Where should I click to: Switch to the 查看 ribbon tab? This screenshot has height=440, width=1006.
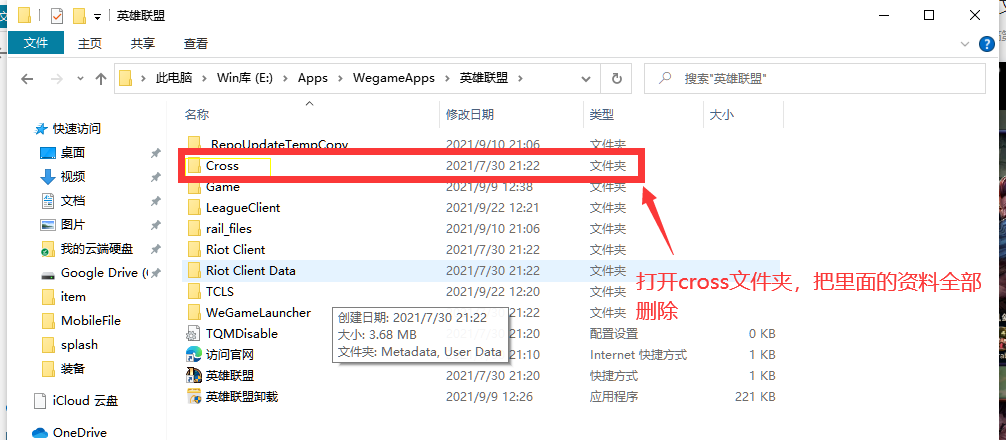click(196, 44)
